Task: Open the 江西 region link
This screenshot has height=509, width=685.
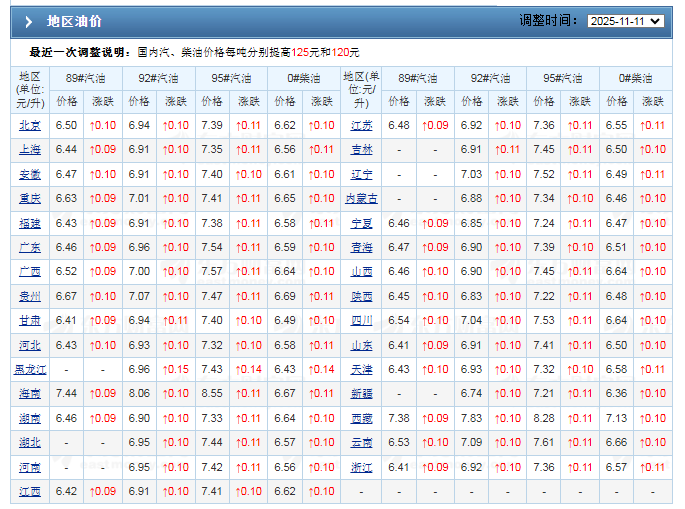Action: click(30, 491)
